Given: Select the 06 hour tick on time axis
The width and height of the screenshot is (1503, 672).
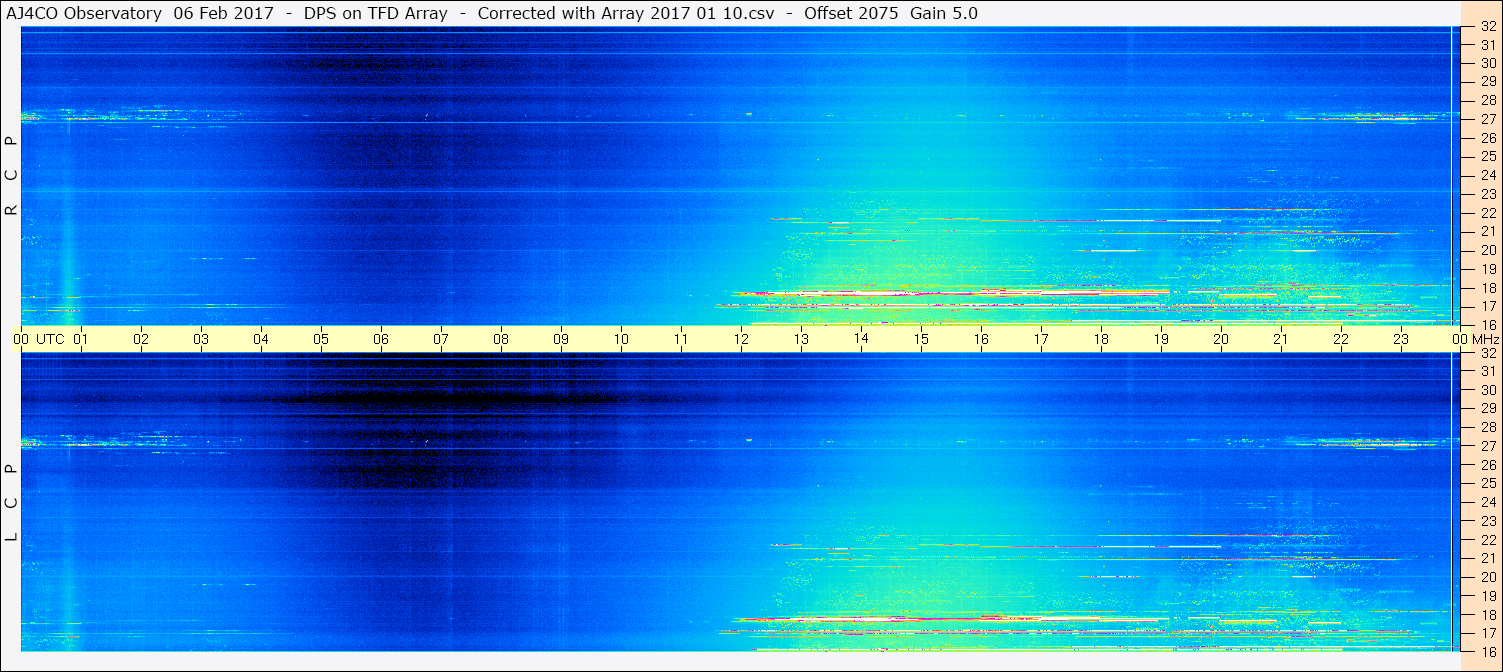Looking at the screenshot, I should click(381, 339).
